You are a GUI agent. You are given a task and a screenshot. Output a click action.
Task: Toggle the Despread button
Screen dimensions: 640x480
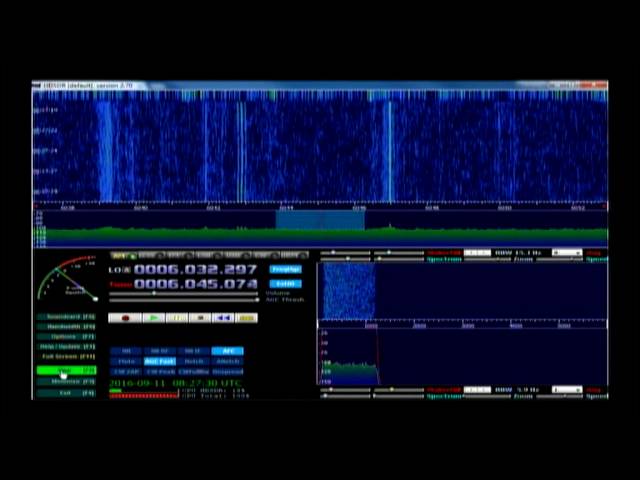point(227,372)
